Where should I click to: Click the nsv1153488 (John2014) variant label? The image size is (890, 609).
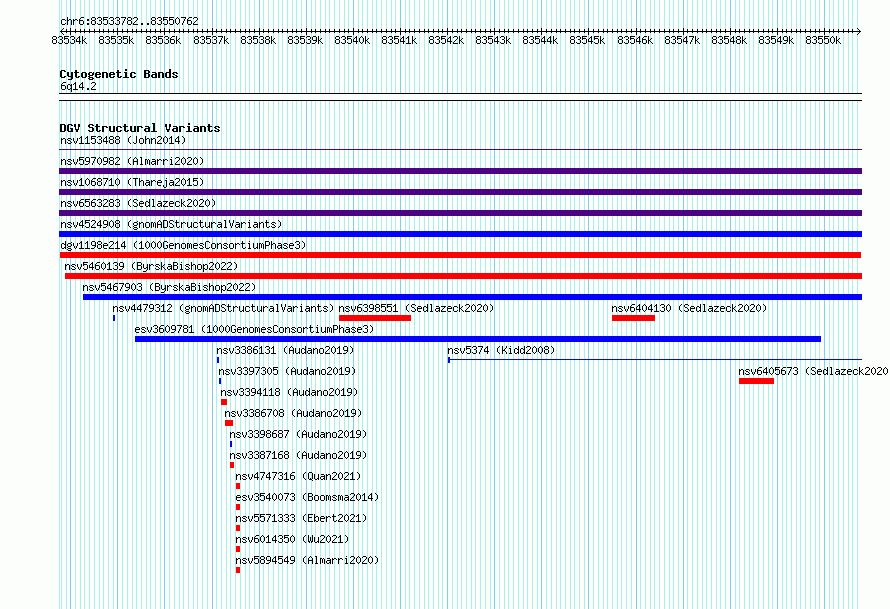pos(123,140)
